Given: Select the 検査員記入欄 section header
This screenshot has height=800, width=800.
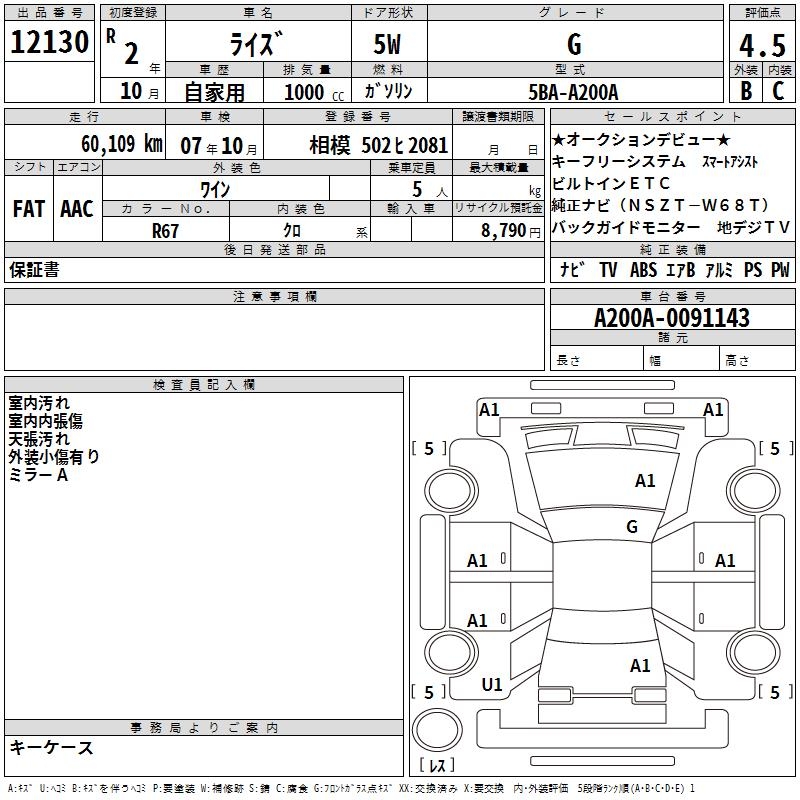Looking at the screenshot, I should click(204, 385).
